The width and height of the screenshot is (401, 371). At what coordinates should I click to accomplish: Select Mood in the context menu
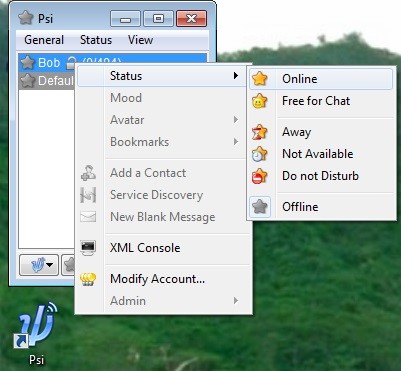coord(163,98)
